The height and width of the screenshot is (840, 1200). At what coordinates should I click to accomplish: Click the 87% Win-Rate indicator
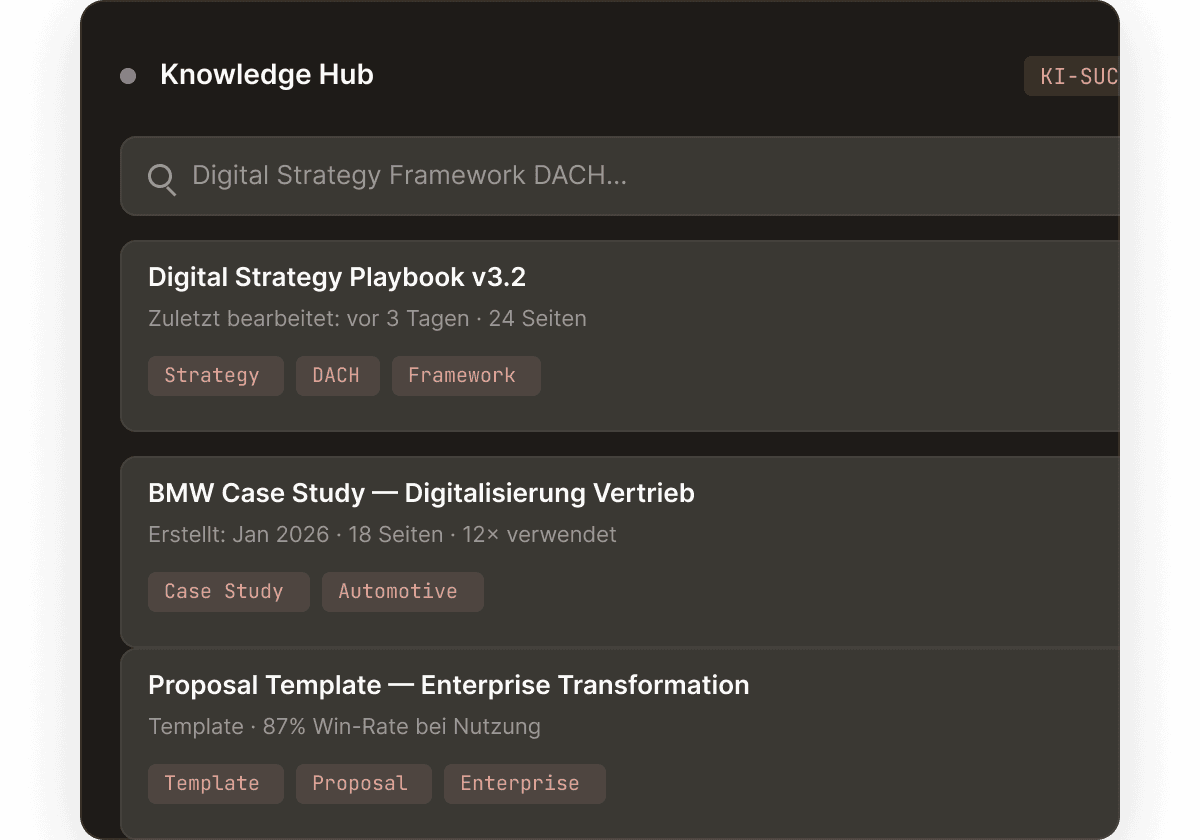[x=344, y=726]
